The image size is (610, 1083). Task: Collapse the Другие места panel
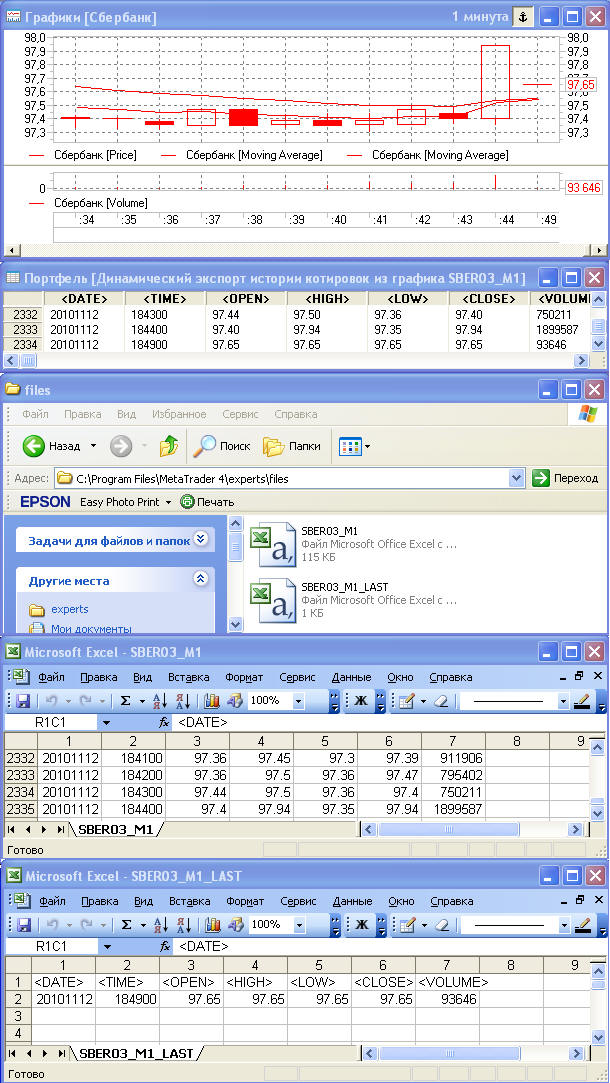[201, 579]
